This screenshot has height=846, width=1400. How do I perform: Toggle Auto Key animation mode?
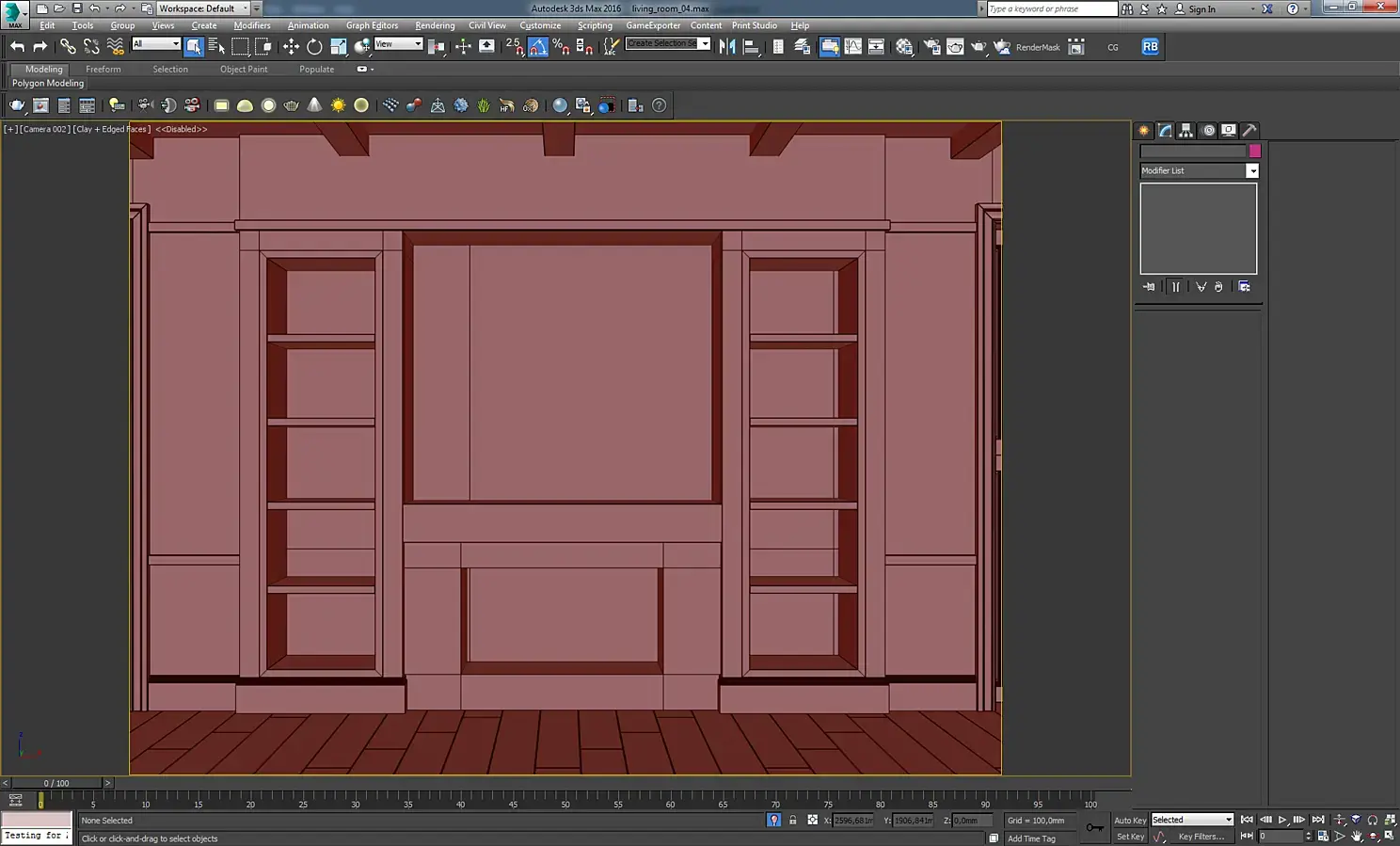click(x=1129, y=820)
